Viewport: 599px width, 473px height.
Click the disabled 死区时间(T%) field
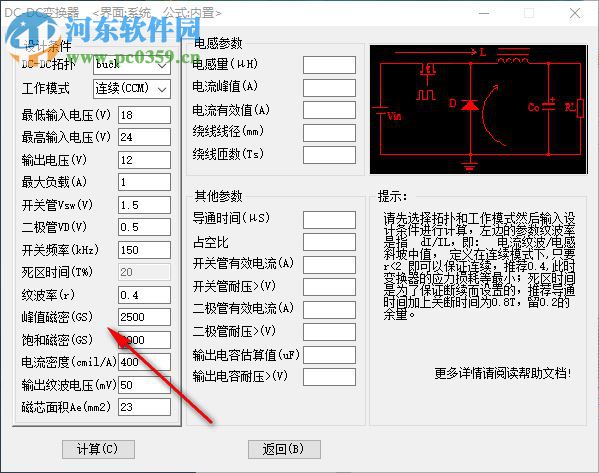point(144,272)
